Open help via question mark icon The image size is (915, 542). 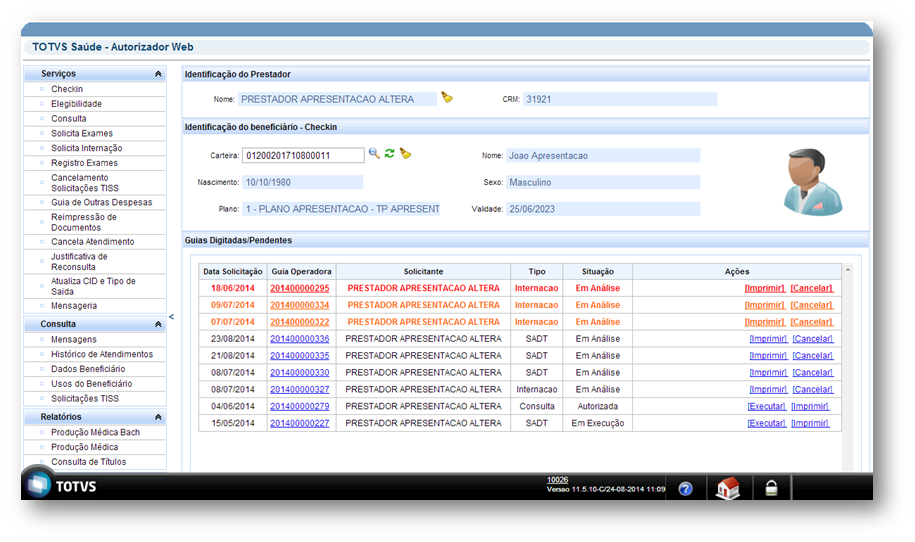pos(686,488)
